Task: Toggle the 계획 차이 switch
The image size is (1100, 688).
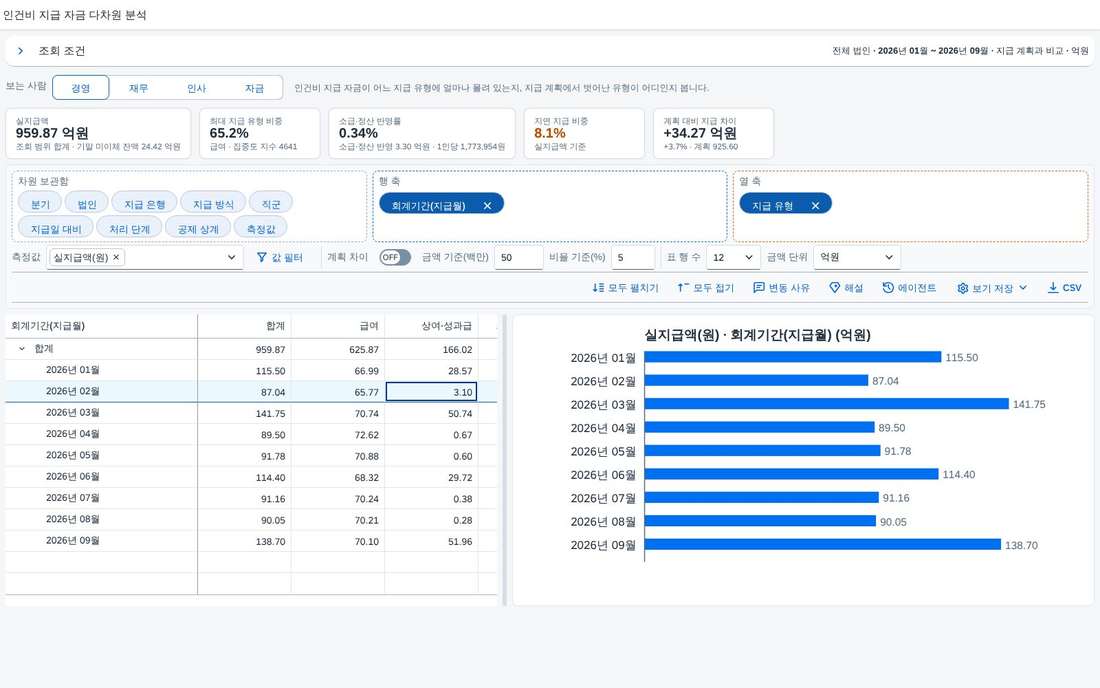Action: coord(395,257)
